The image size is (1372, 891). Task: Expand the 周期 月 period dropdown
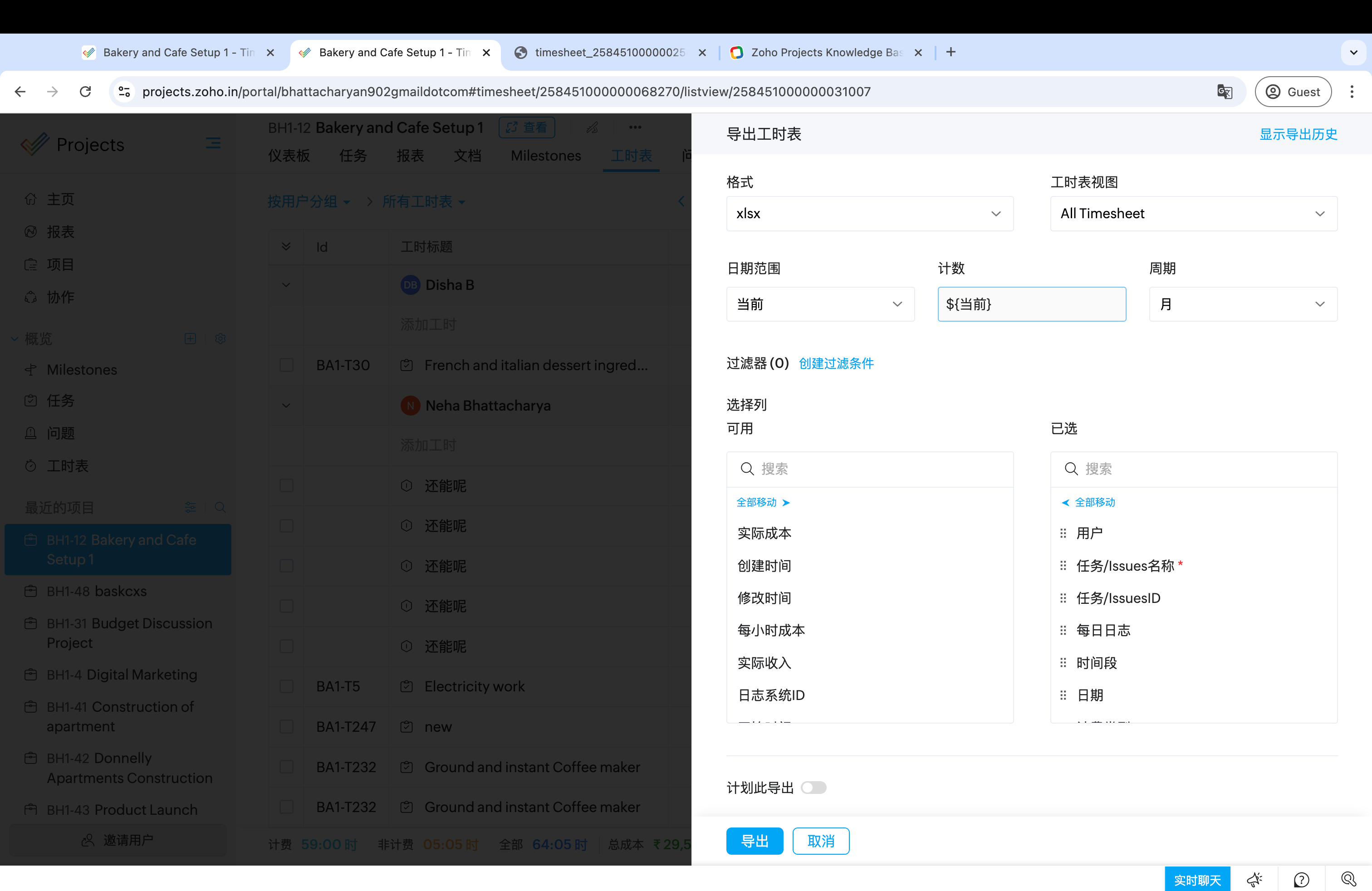[x=1243, y=304]
